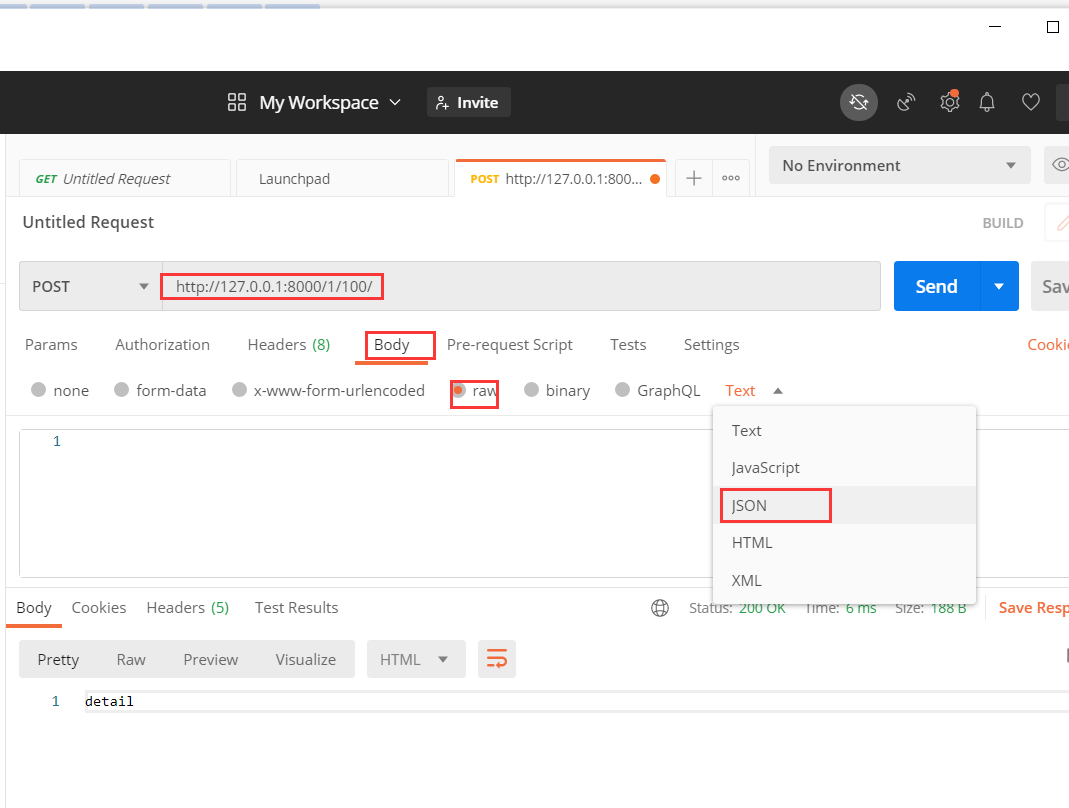This screenshot has height=808, width=1069.
Task: Select the none body type radio
Action: coord(38,389)
